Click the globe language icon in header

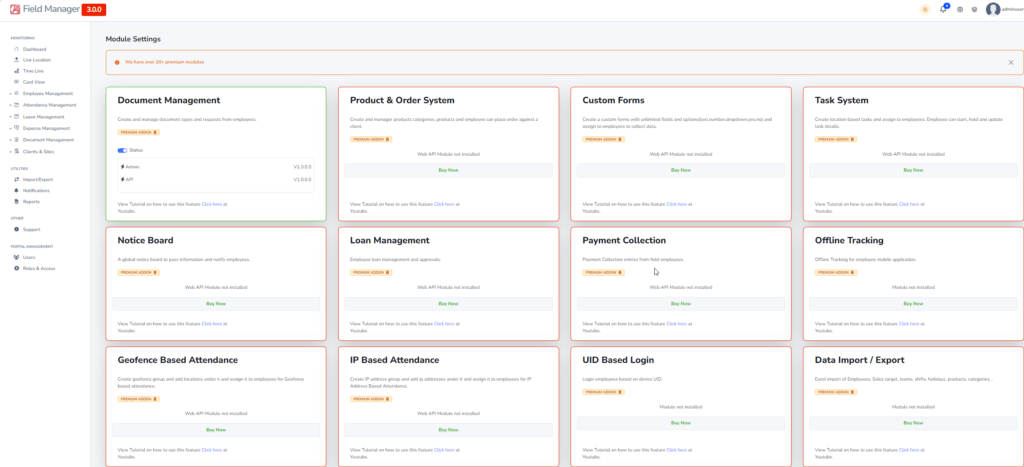tap(960, 9)
